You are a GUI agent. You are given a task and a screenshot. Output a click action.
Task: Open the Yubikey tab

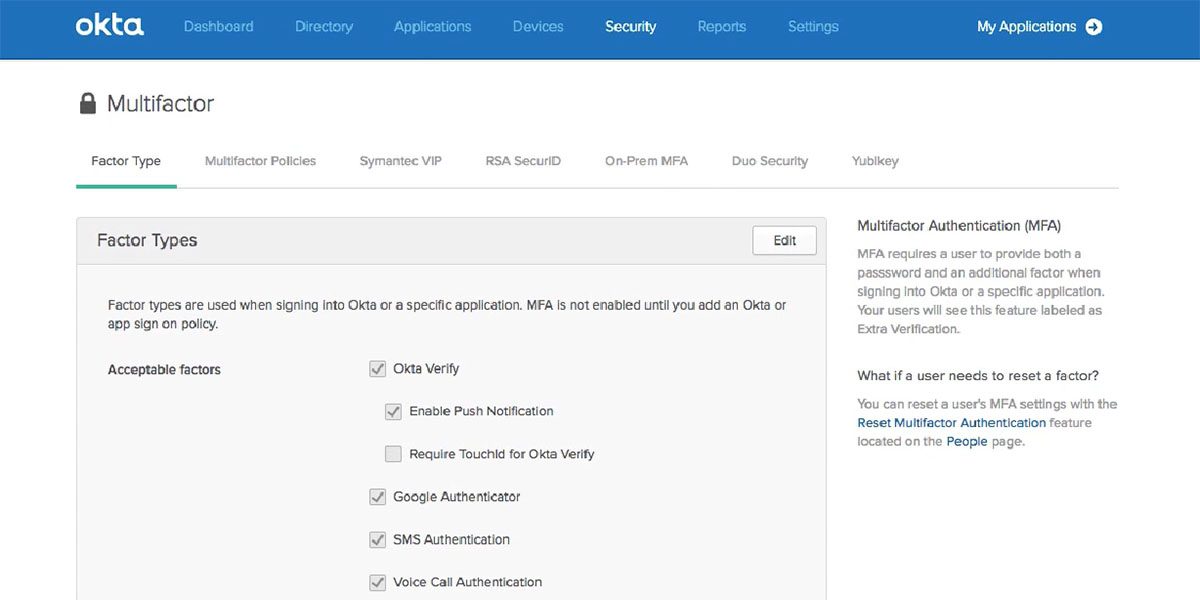874,160
